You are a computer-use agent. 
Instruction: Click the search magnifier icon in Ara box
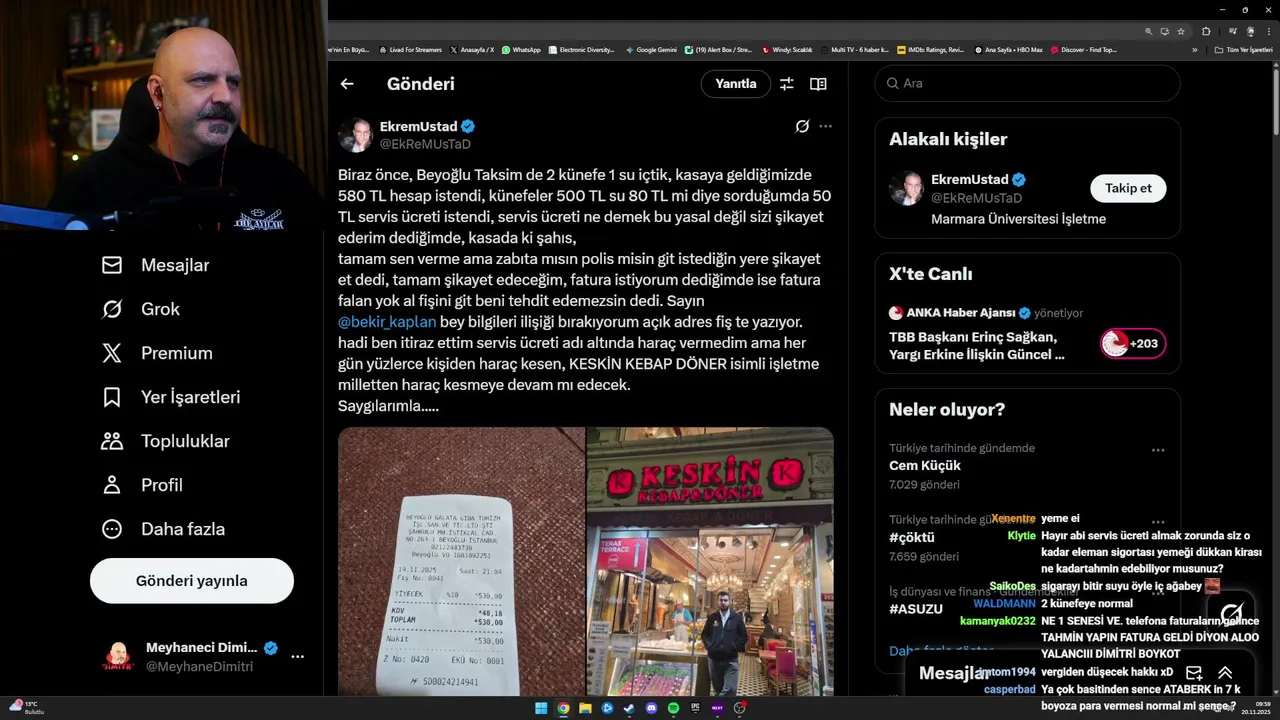click(891, 83)
